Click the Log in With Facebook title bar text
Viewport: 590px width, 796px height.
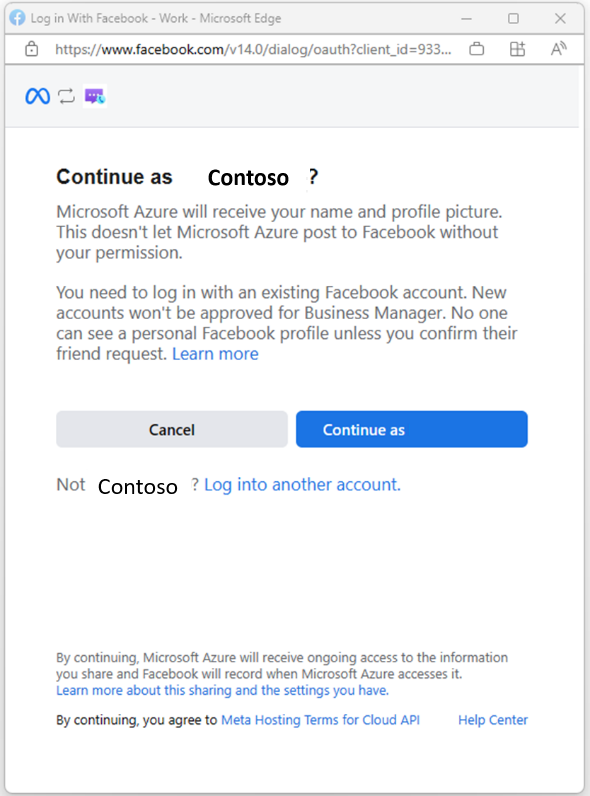tap(156, 18)
